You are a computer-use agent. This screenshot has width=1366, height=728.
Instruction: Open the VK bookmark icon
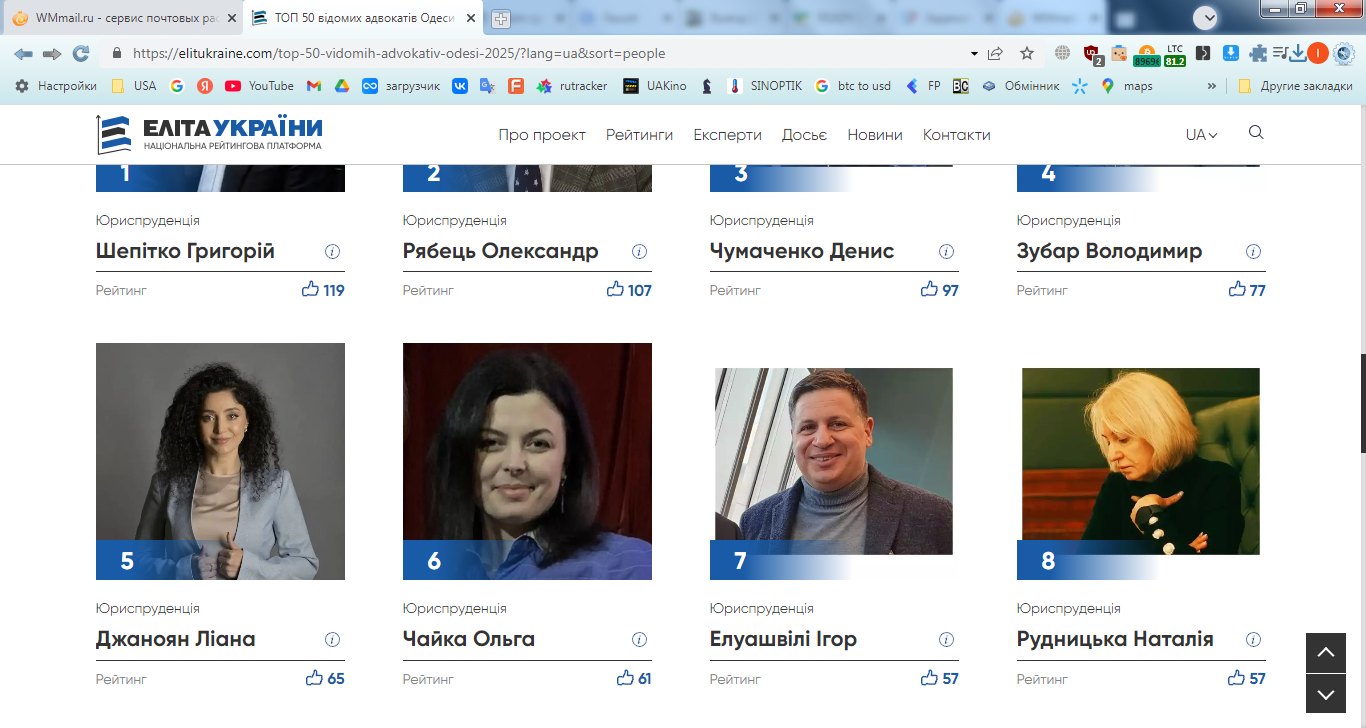pos(460,86)
